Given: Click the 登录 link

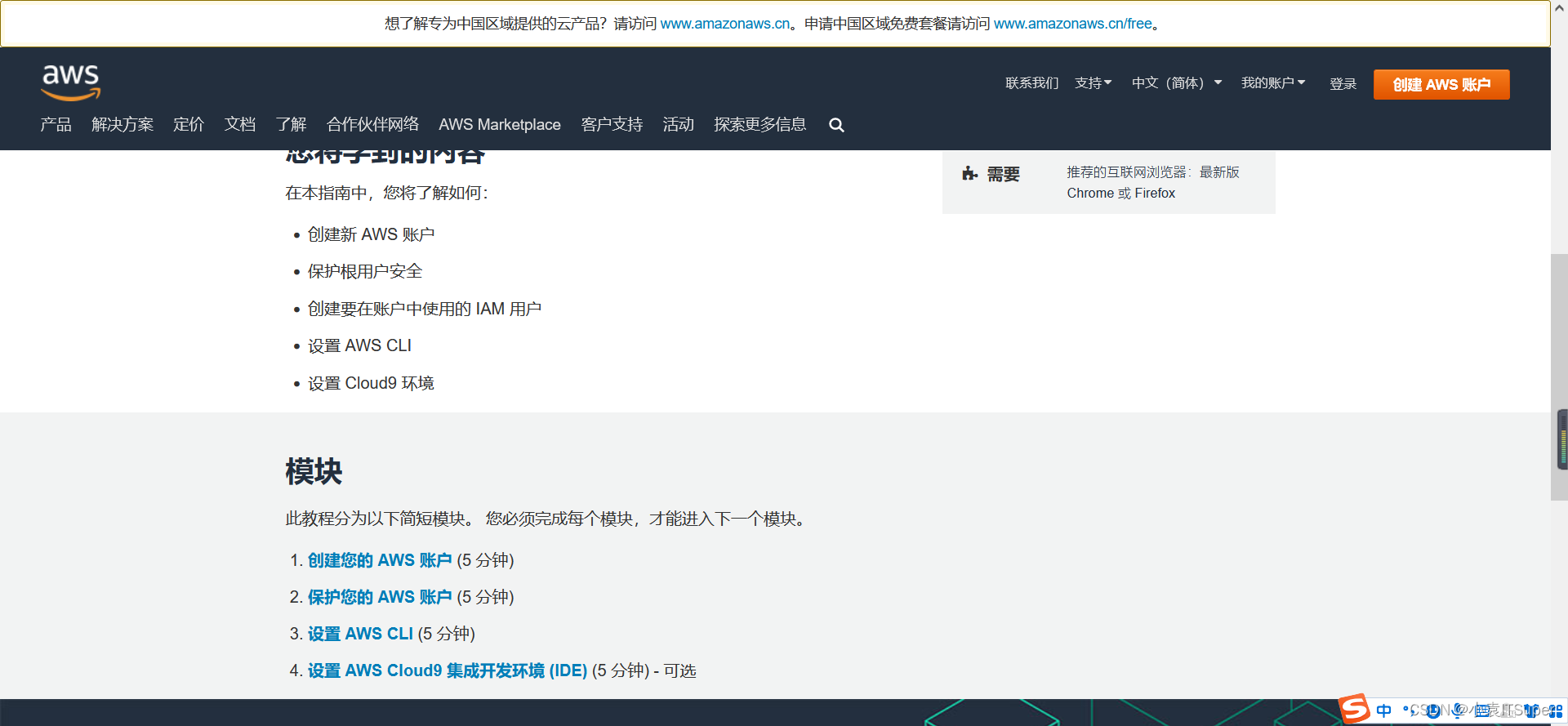Looking at the screenshot, I should point(1343,83).
